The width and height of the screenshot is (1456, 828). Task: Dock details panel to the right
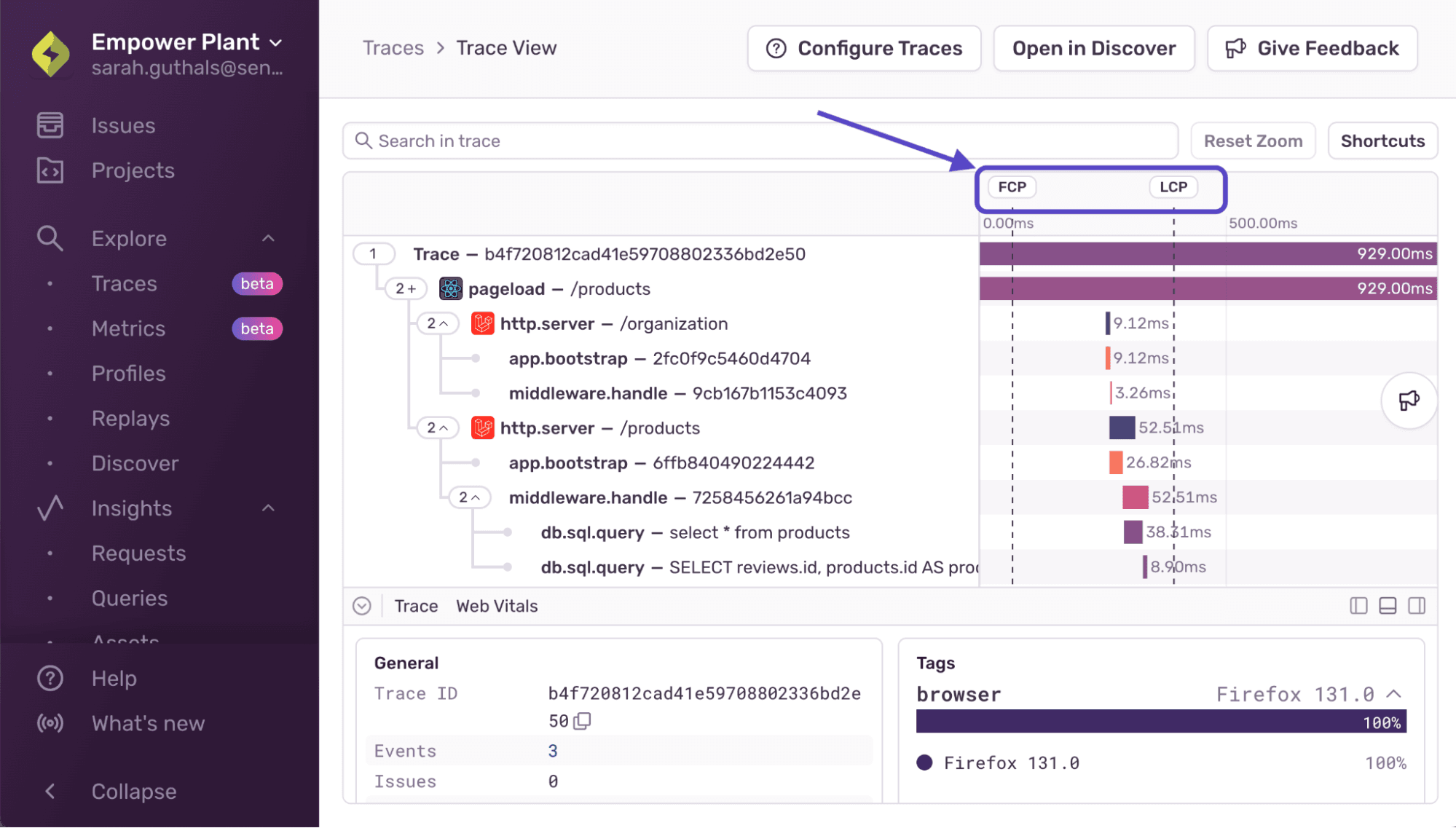(1417, 606)
